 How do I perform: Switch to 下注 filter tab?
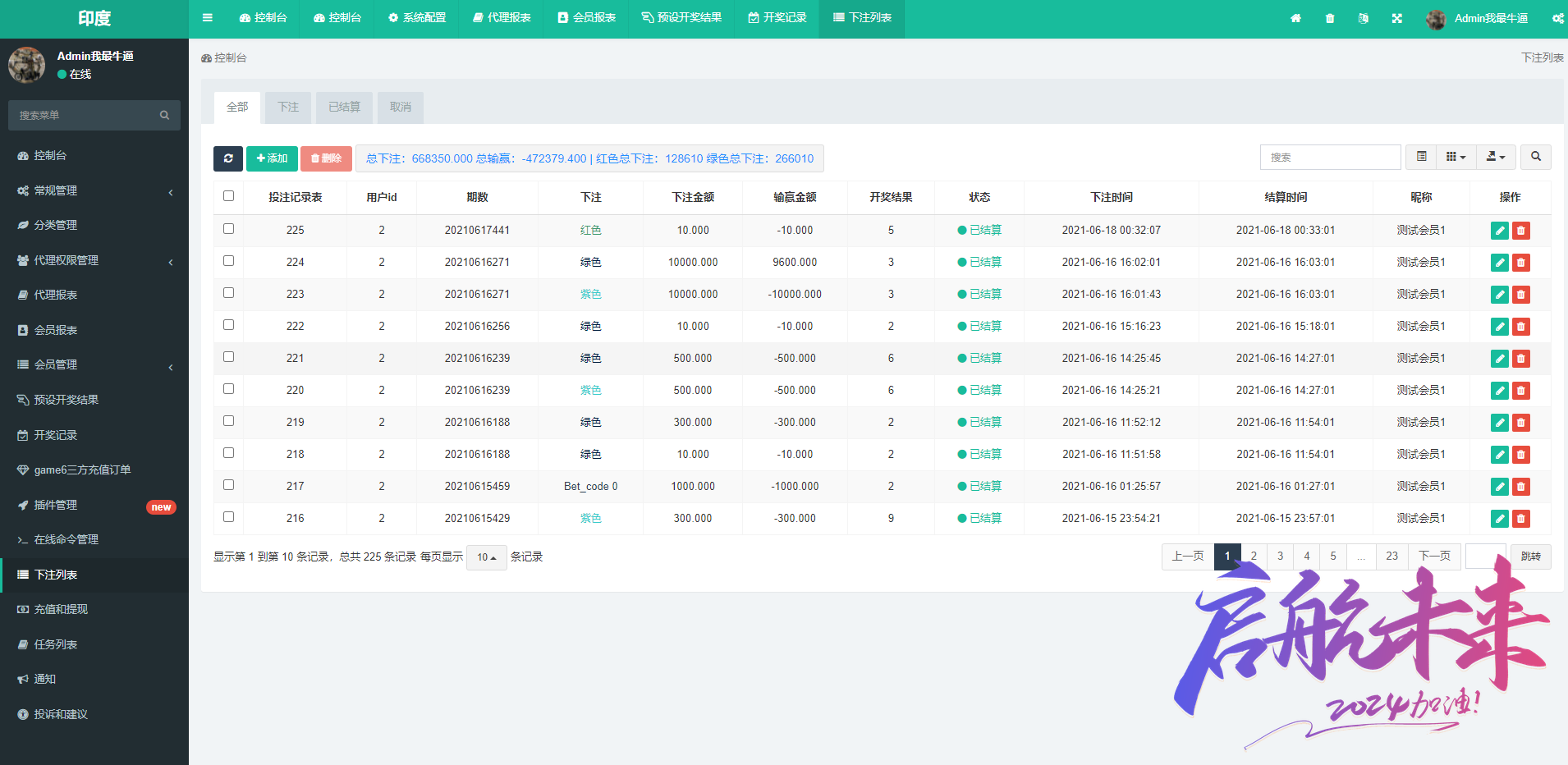click(x=288, y=108)
